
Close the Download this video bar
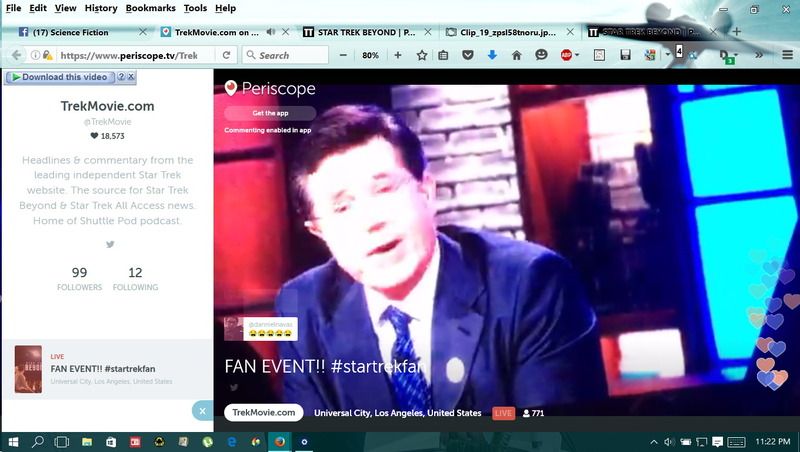(131, 77)
